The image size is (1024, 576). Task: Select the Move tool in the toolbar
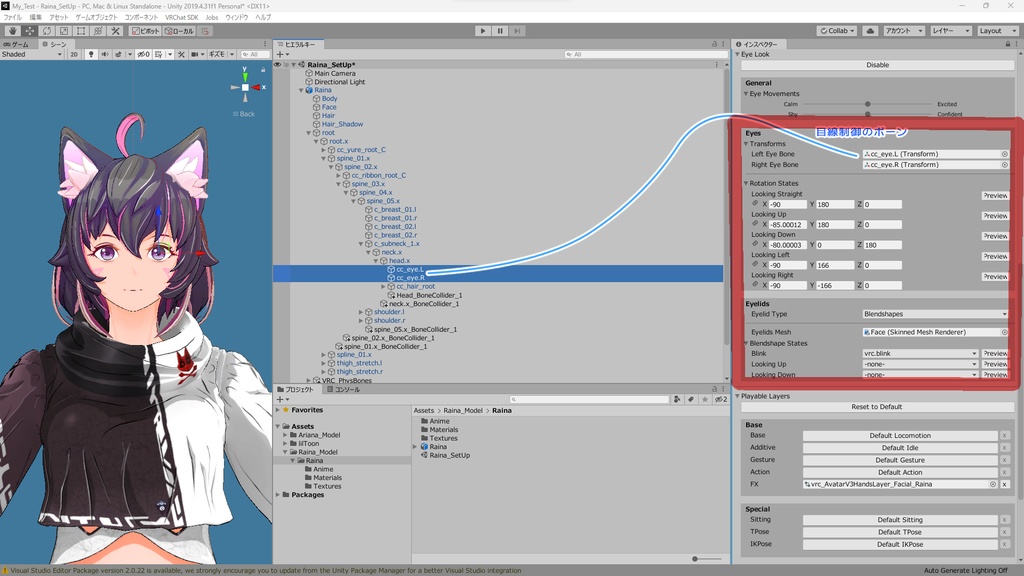coord(29,31)
